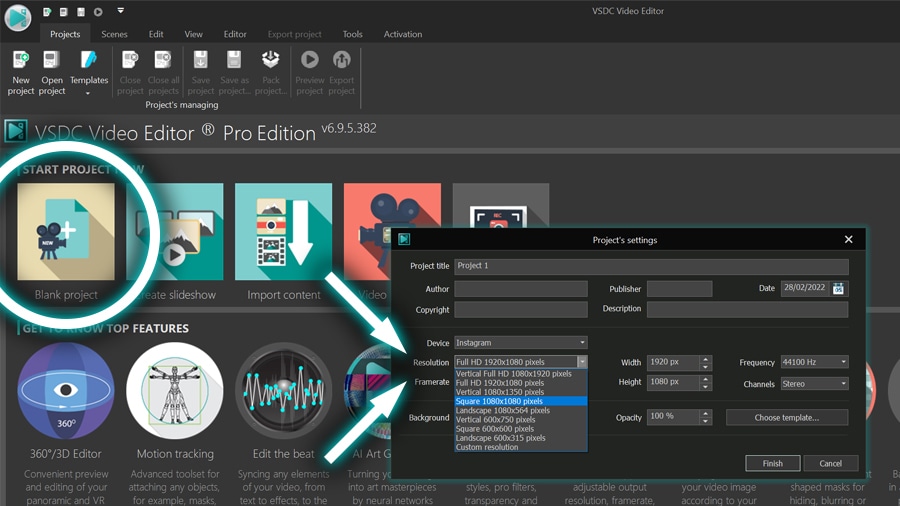The width and height of the screenshot is (900, 506).
Task: Click the Cancel button
Action: tap(831, 464)
